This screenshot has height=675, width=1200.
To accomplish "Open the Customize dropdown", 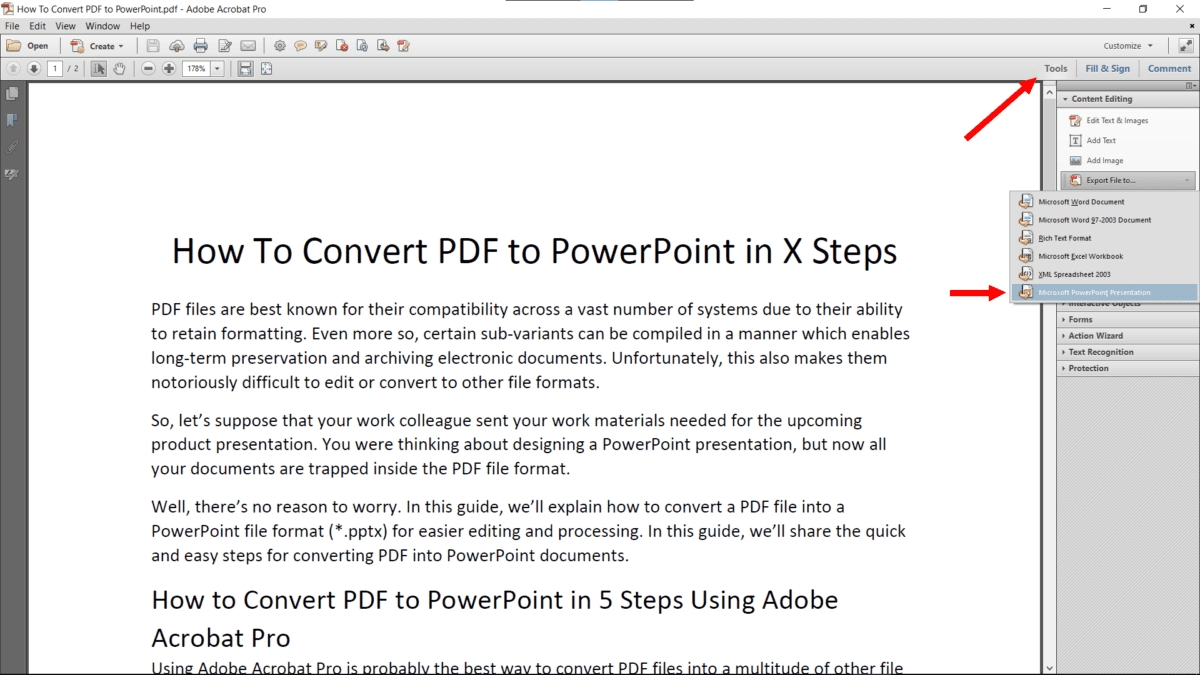I will click(1128, 46).
